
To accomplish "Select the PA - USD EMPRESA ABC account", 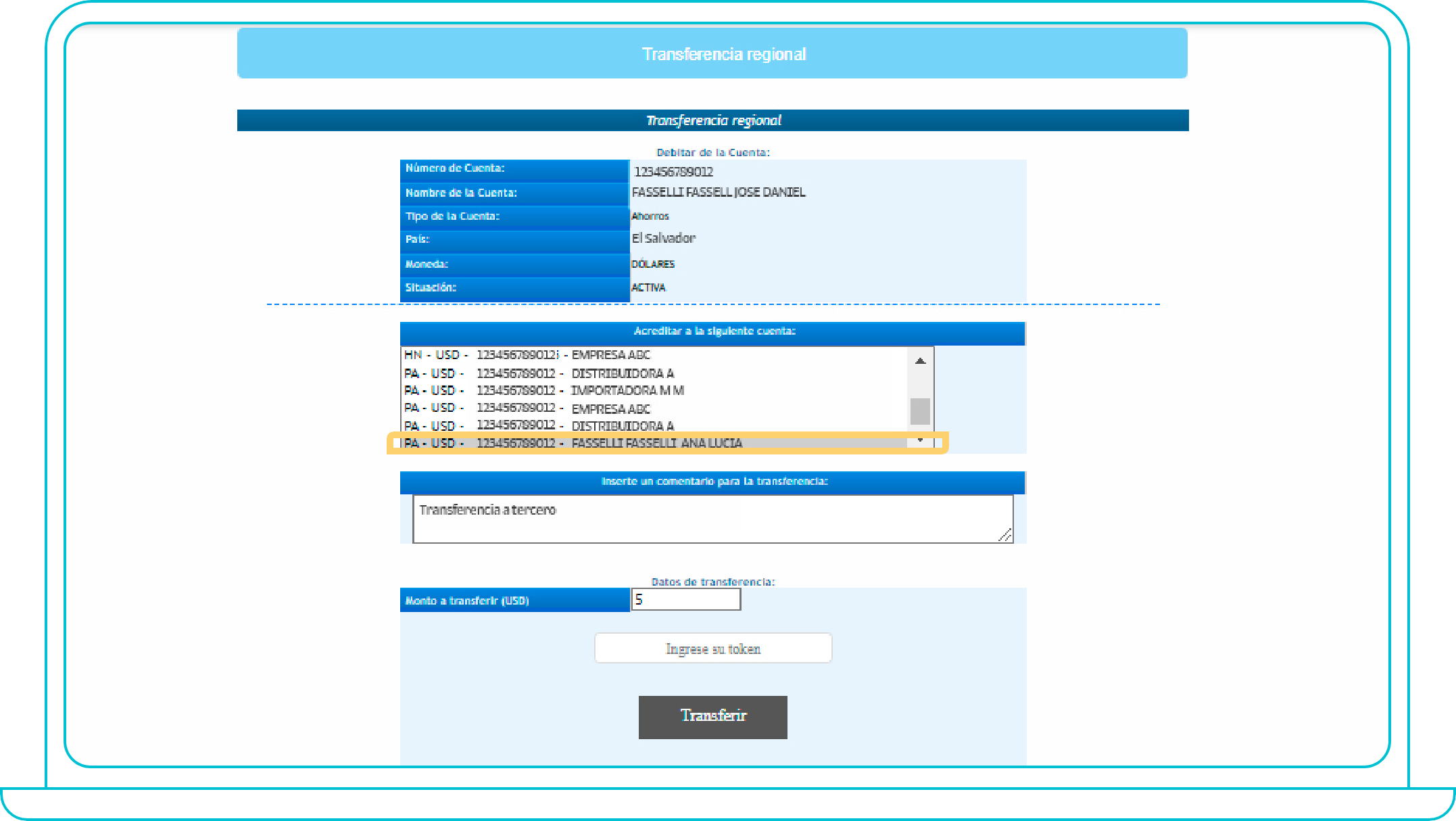I will click(527, 408).
